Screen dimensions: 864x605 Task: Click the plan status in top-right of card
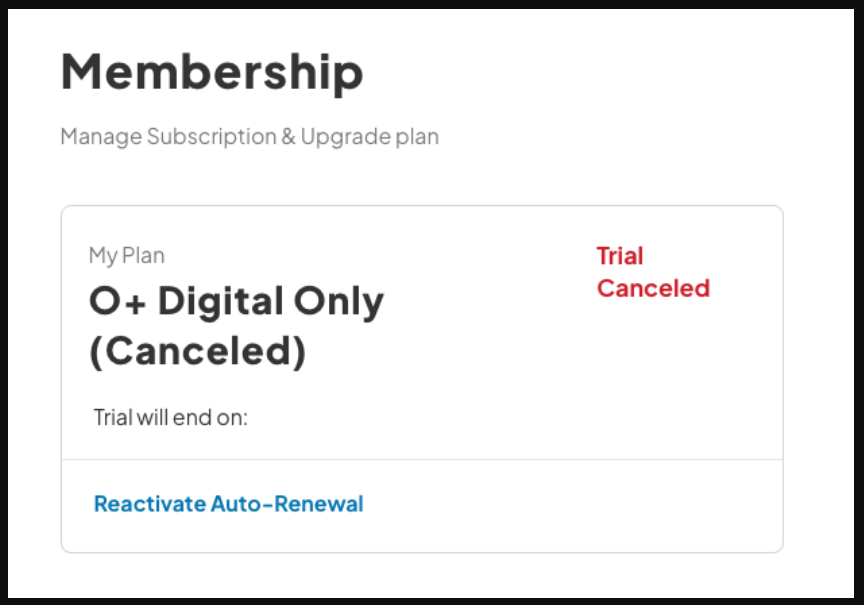pyautogui.click(x=652, y=271)
